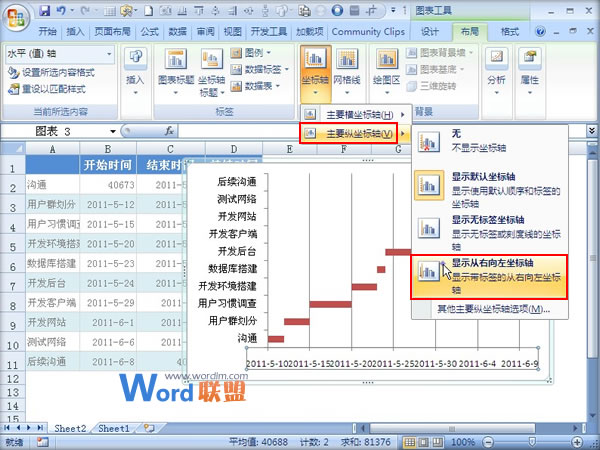The image size is (600, 450).
Task: Switch to the Sheet2 worksheet tab
Action: 70,428
